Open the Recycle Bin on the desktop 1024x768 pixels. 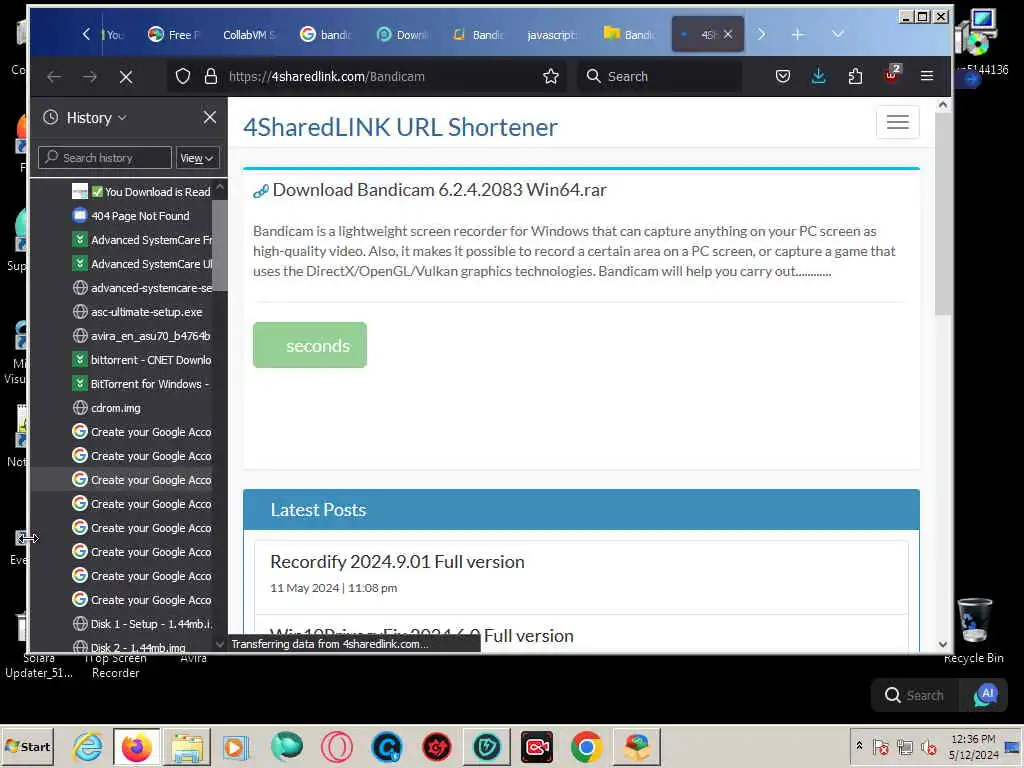click(974, 630)
